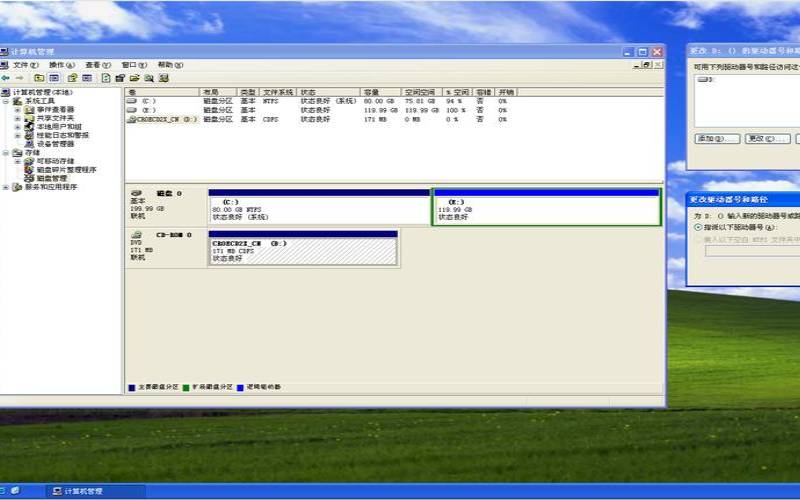Image resolution: width=800 pixels, height=500 pixels.
Task: Go back with the green left arrow
Action: tap(6, 78)
